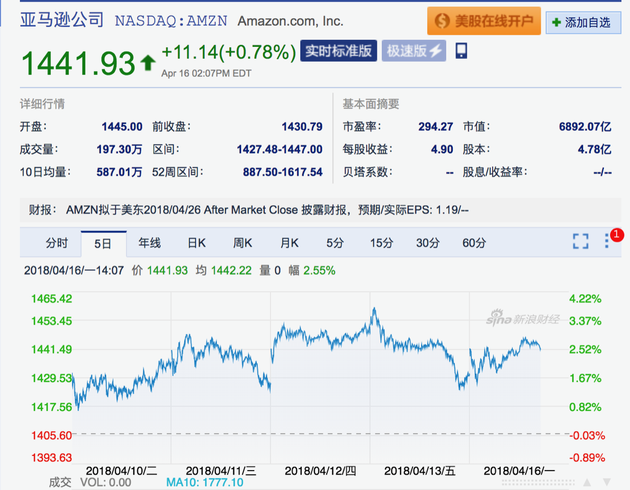Click y-axis label 1465.42

point(52,299)
